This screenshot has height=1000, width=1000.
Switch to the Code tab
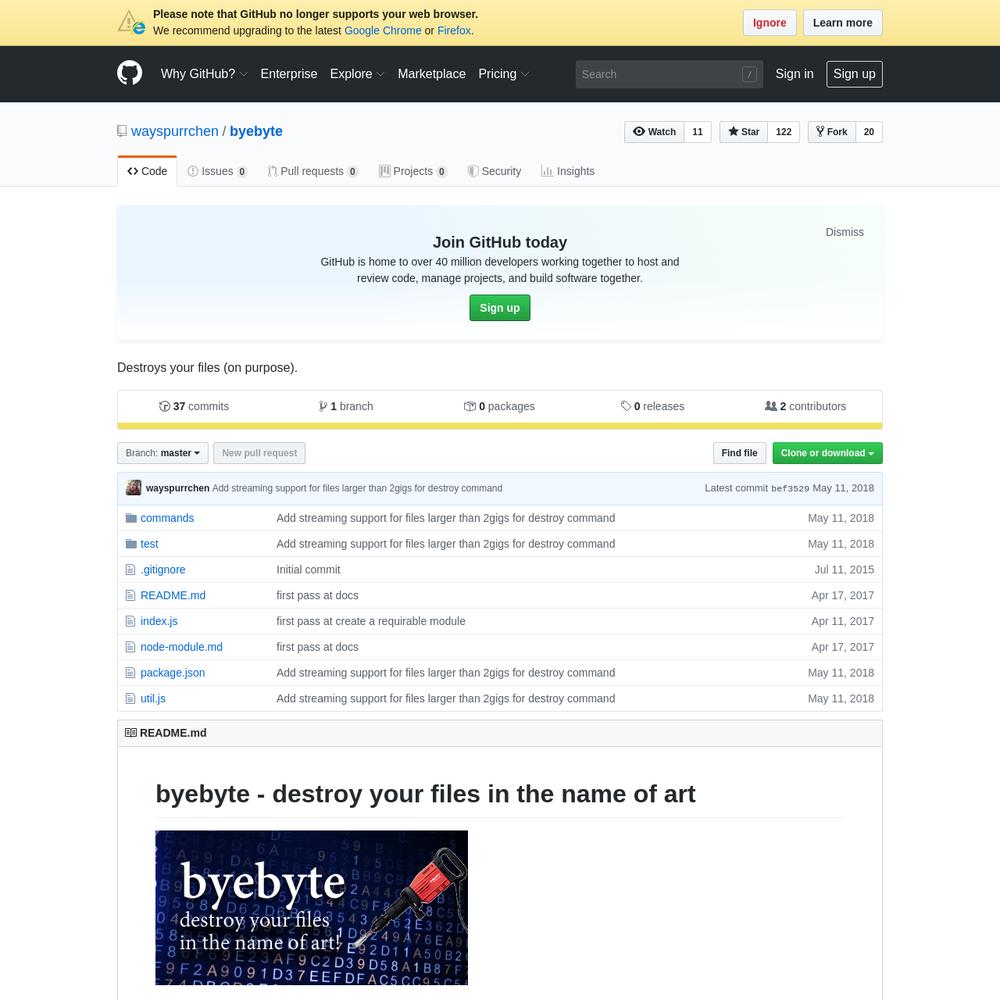point(147,171)
